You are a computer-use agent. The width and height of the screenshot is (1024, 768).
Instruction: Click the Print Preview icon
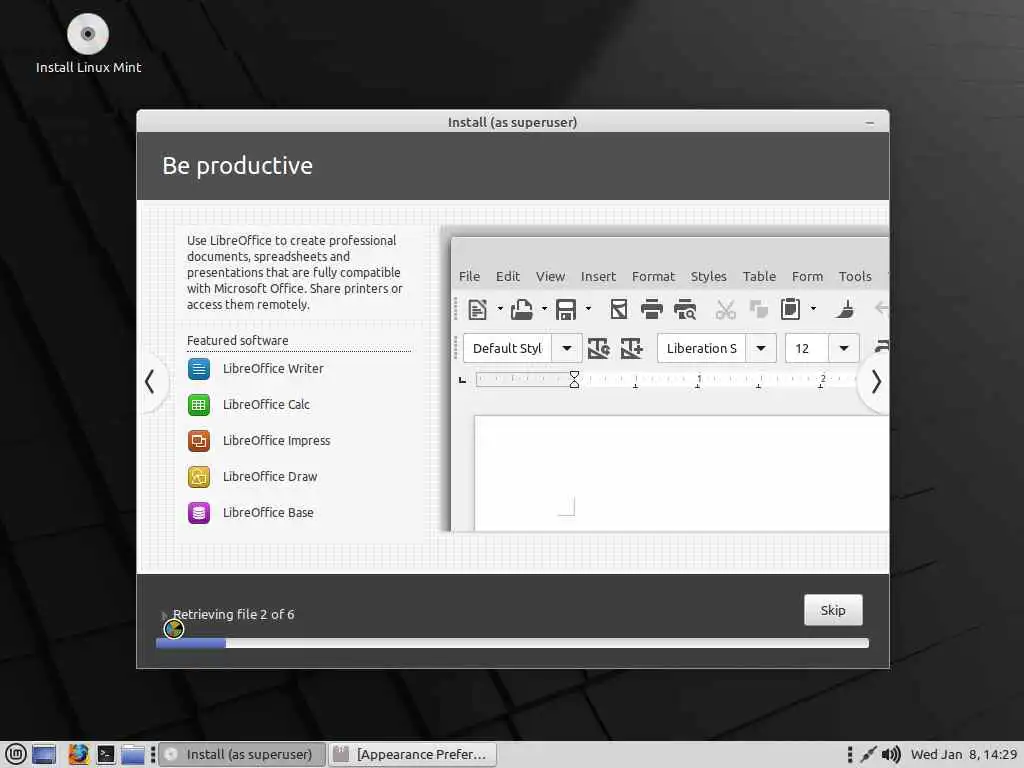[x=685, y=309]
